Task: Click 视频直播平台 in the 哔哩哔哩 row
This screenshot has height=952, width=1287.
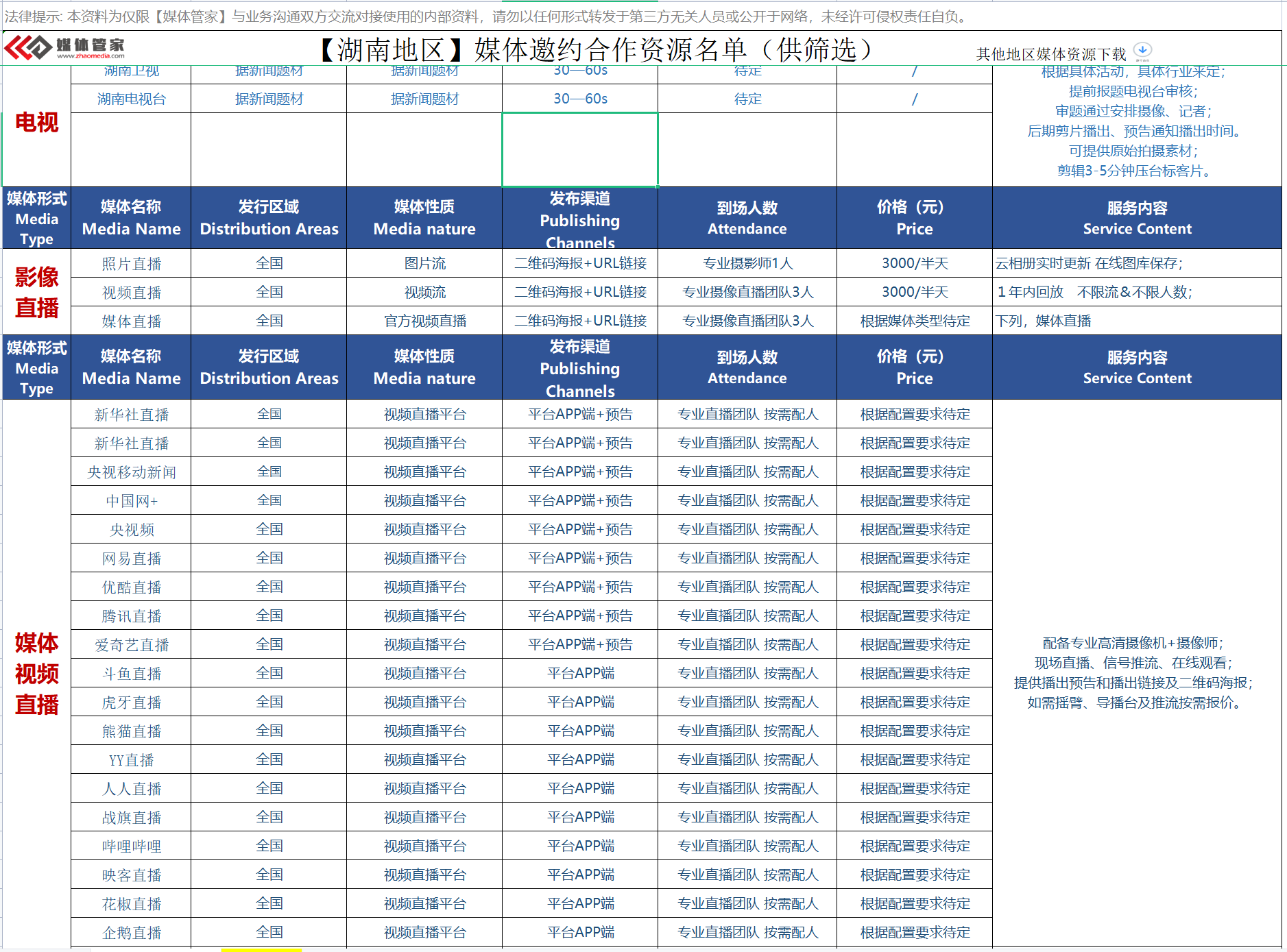Action: (424, 846)
